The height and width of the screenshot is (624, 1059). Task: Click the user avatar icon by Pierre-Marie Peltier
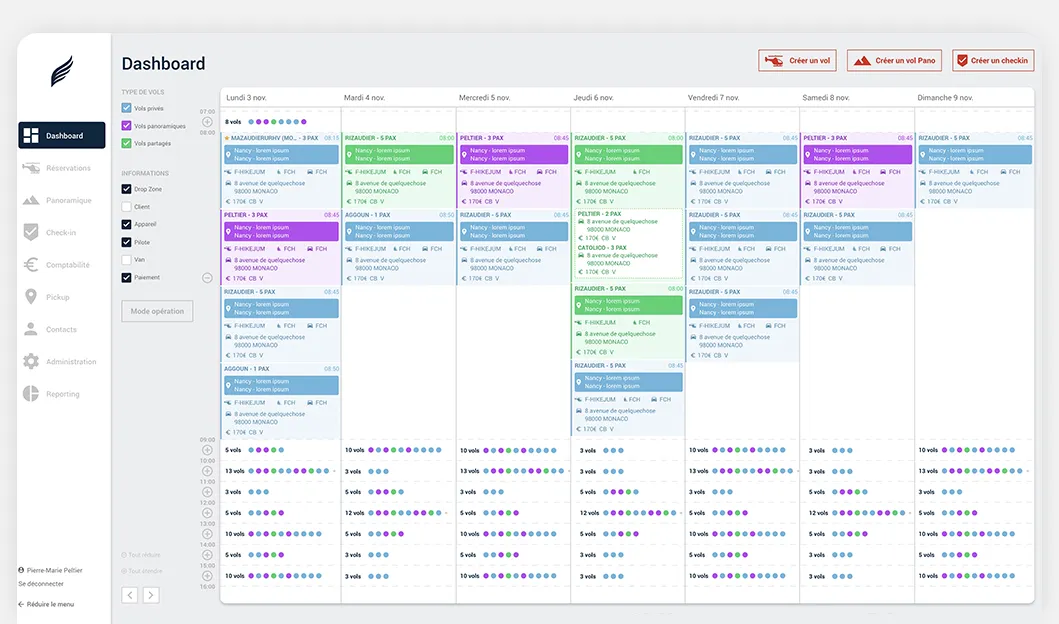tap(21, 570)
